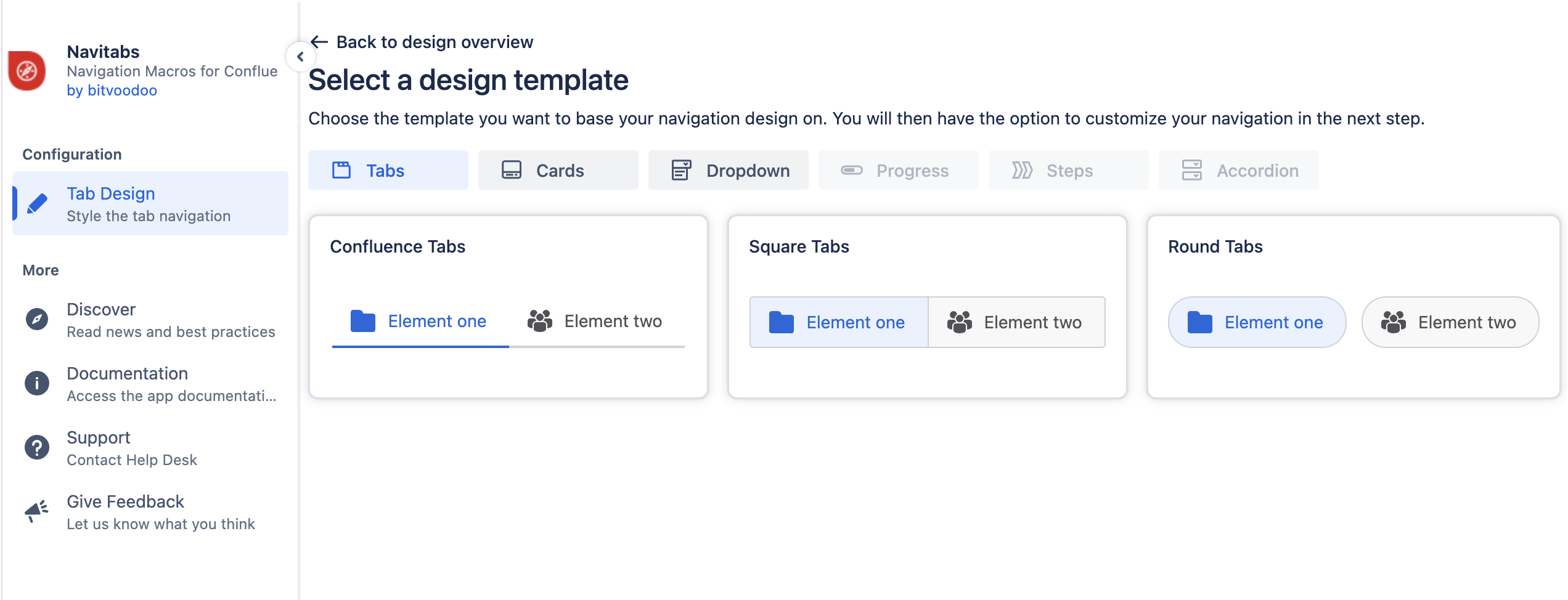Screen dimensions: 1568x600
Task: Select the Progress template category
Action: (x=898, y=171)
